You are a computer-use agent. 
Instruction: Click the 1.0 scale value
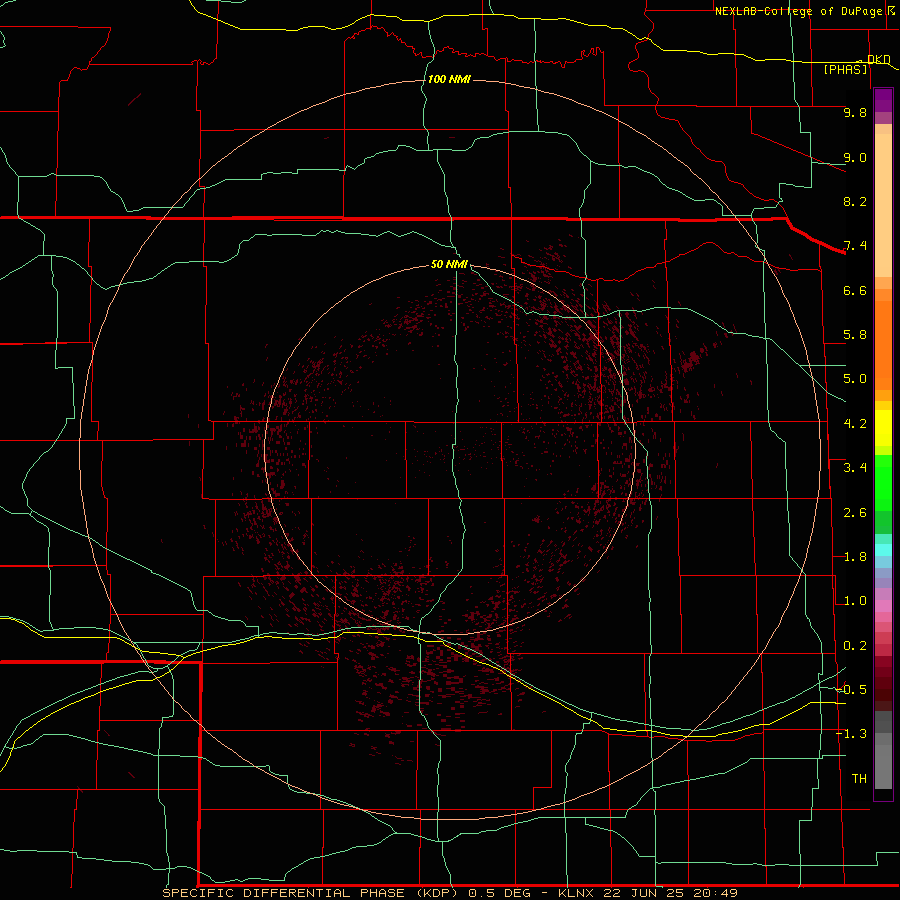tap(855, 601)
